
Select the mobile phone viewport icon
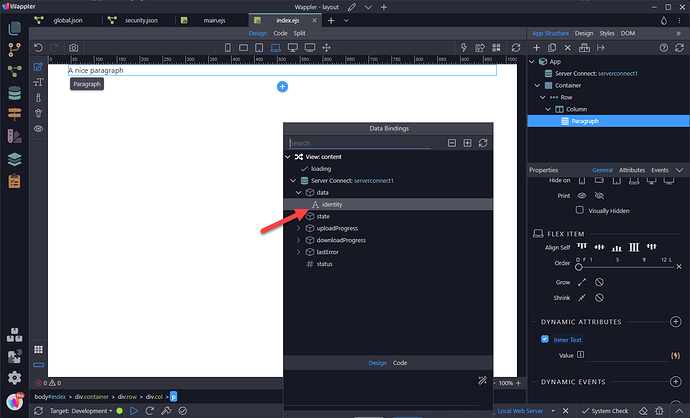click(228, 48)
